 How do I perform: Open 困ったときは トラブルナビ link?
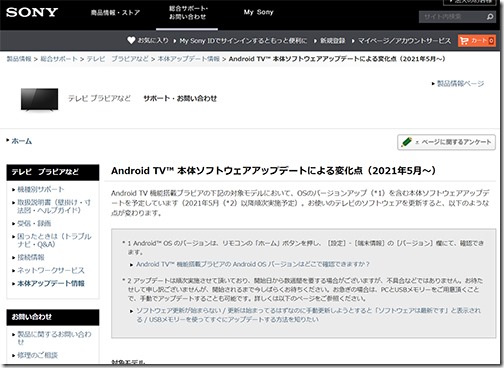[x=54, y=240]
